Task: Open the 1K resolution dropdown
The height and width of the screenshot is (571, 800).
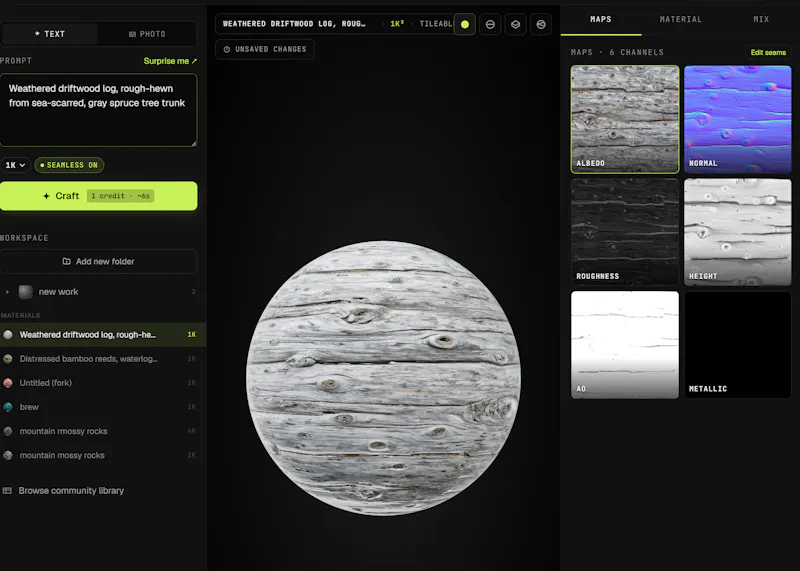Action: coord(15,165)
